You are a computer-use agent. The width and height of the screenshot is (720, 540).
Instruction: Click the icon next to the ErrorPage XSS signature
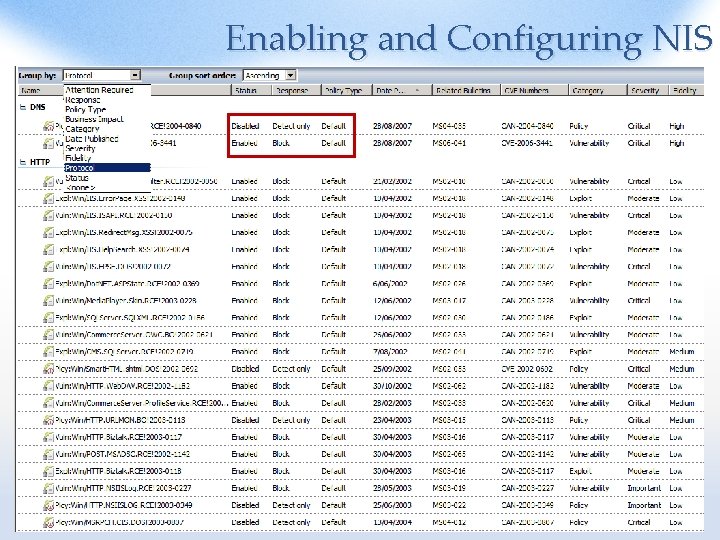[48, 199]
